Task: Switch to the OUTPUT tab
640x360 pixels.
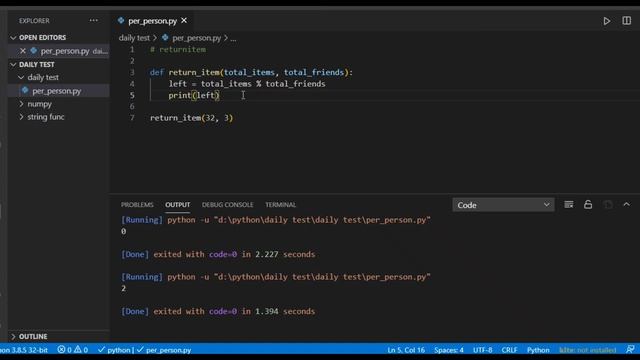Action: [178, 204]
